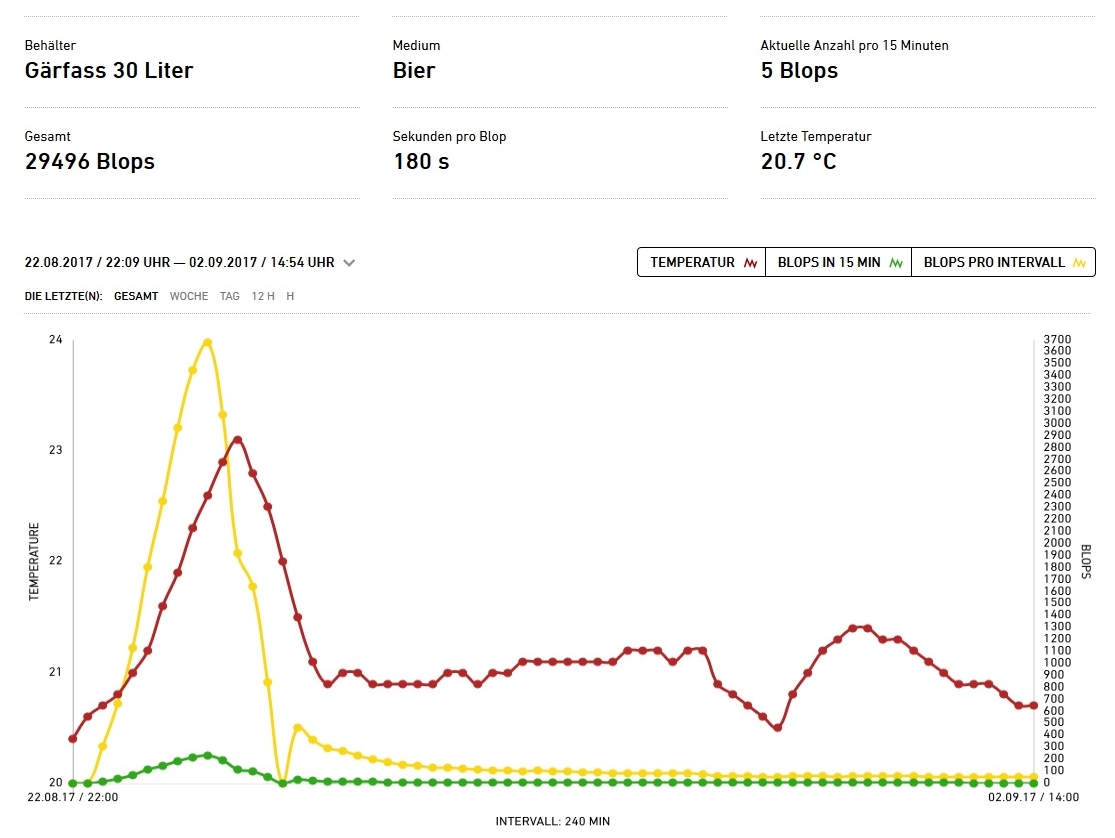Viewport: 1115px width, 838px height.
Task: Select the single H time range
Action: (291, 296)
